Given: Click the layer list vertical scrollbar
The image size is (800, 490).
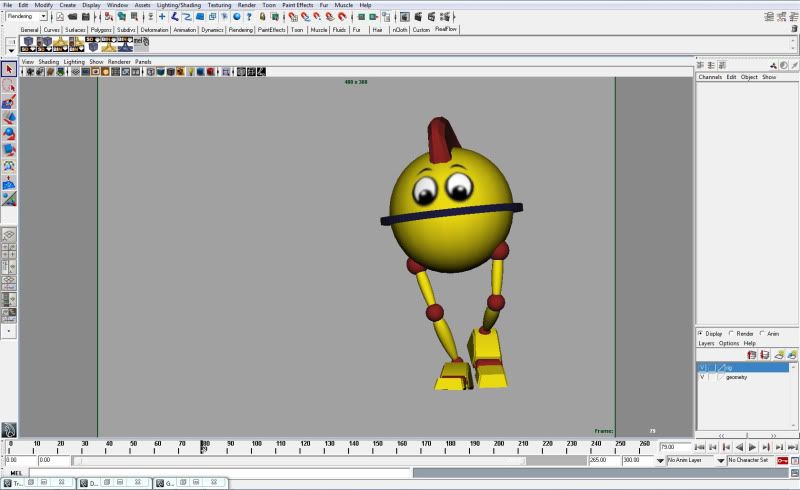Looking at the screenshot, I should tap(793, 396).
